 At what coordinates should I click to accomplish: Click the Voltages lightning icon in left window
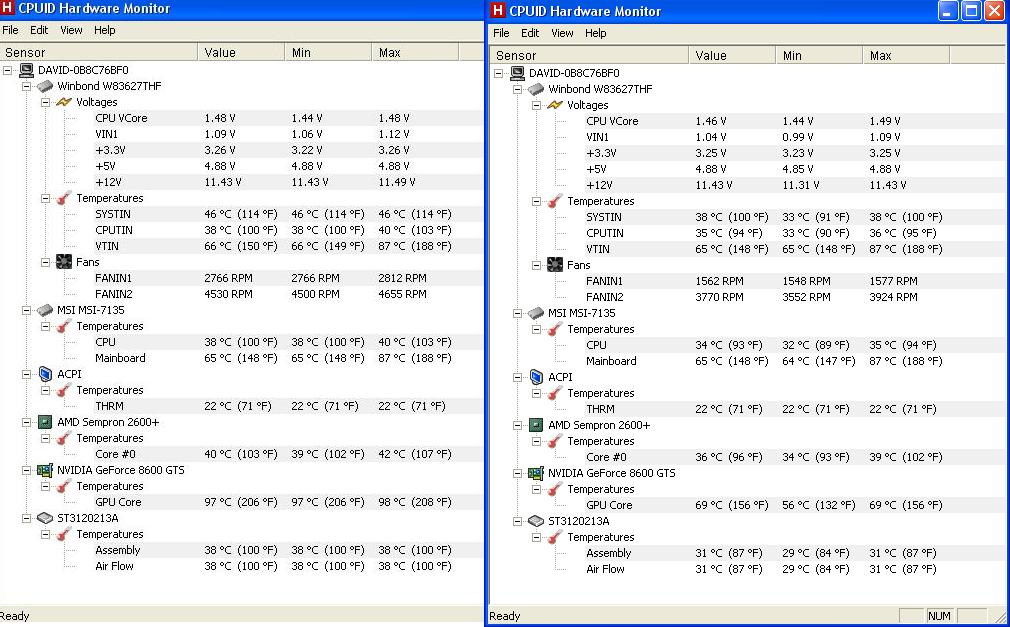pos(64,102)
